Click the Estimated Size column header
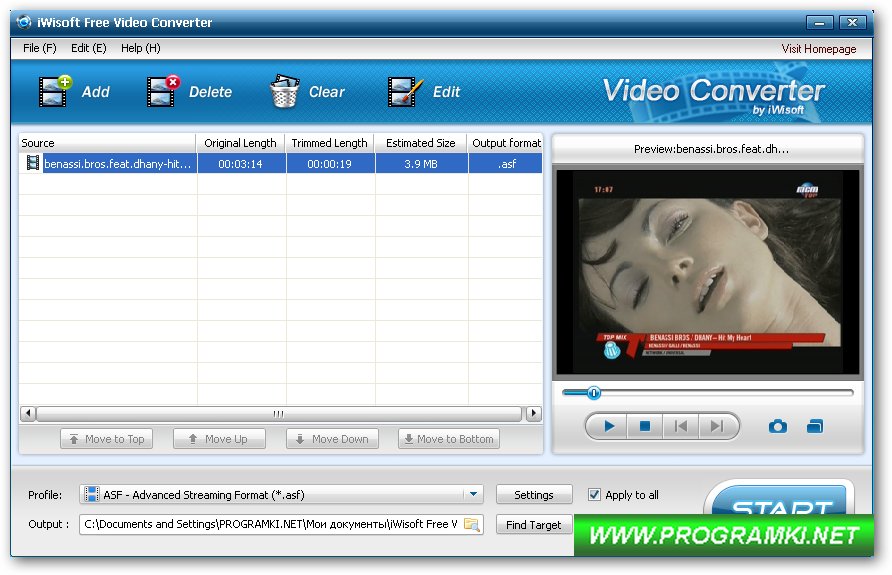 (421, 143)
